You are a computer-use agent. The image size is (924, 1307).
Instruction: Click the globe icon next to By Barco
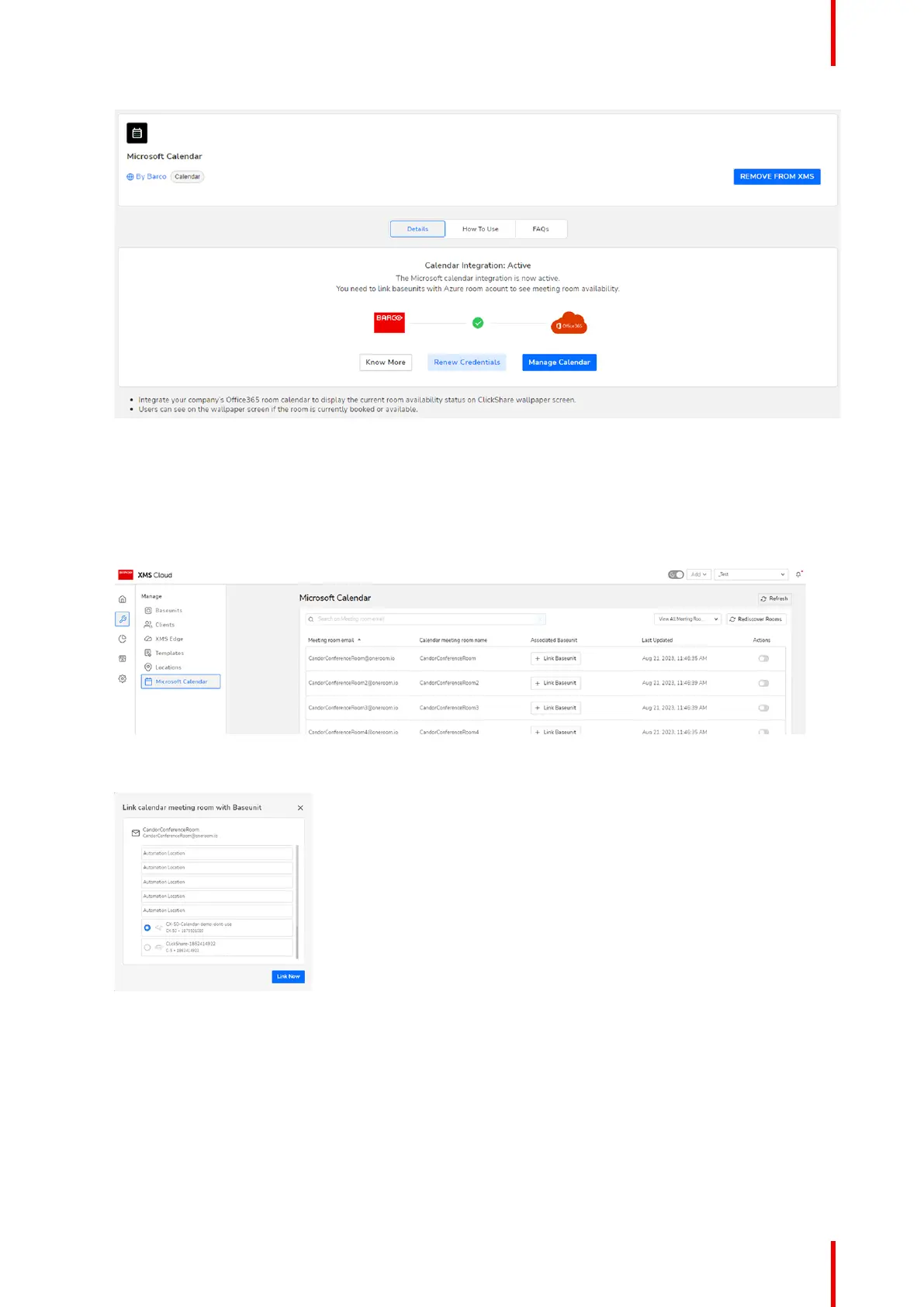point(130,177)
